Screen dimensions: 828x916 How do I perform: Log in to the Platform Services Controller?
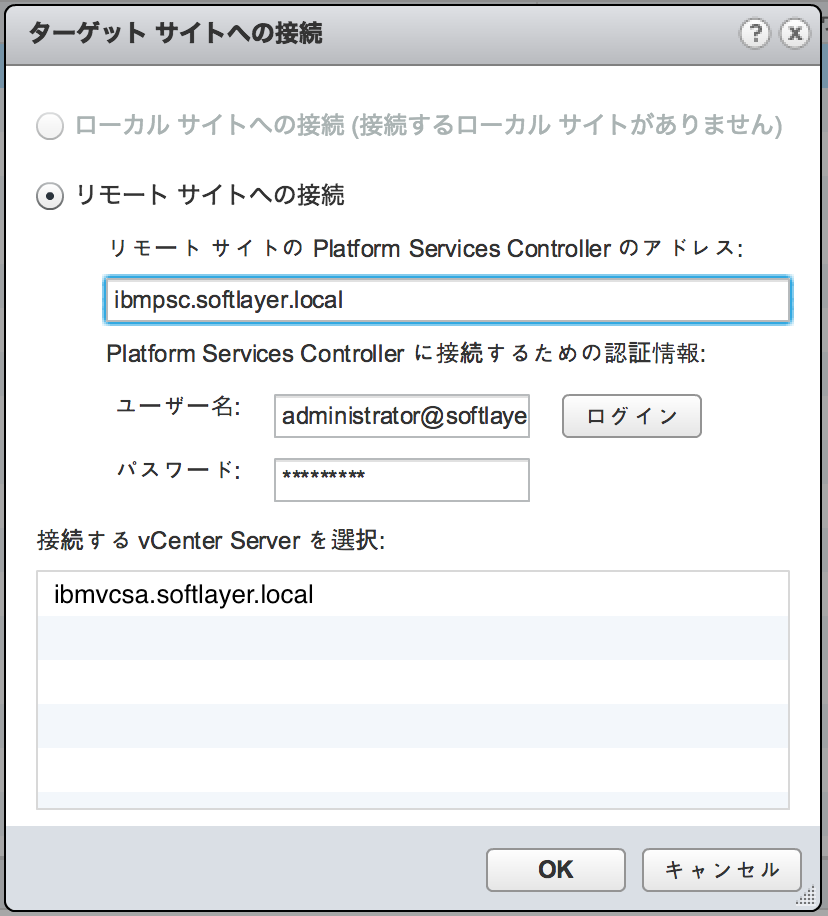point(631,416)
